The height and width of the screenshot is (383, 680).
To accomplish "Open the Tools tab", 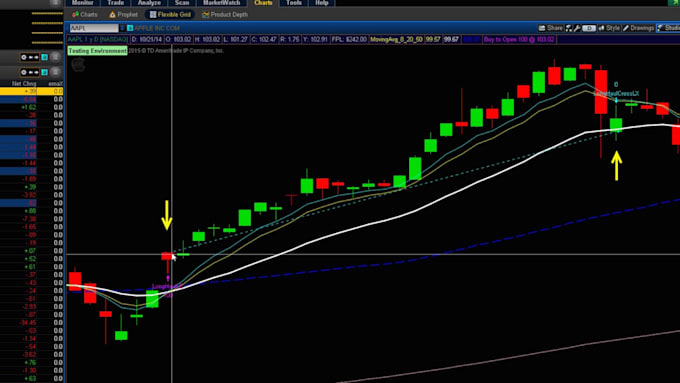I will click(x=294, y=3).
